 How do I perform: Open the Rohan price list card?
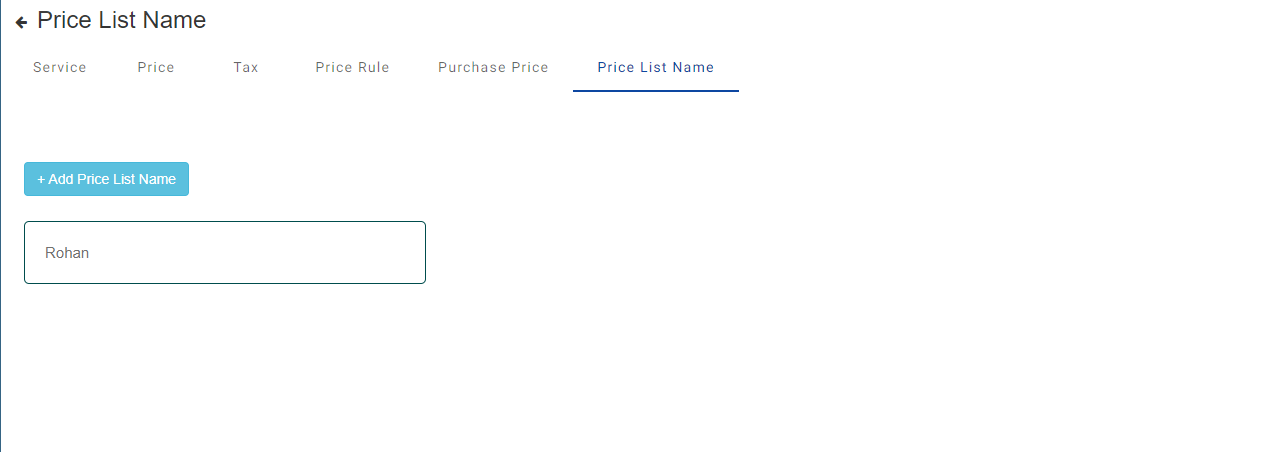point(225,252)
